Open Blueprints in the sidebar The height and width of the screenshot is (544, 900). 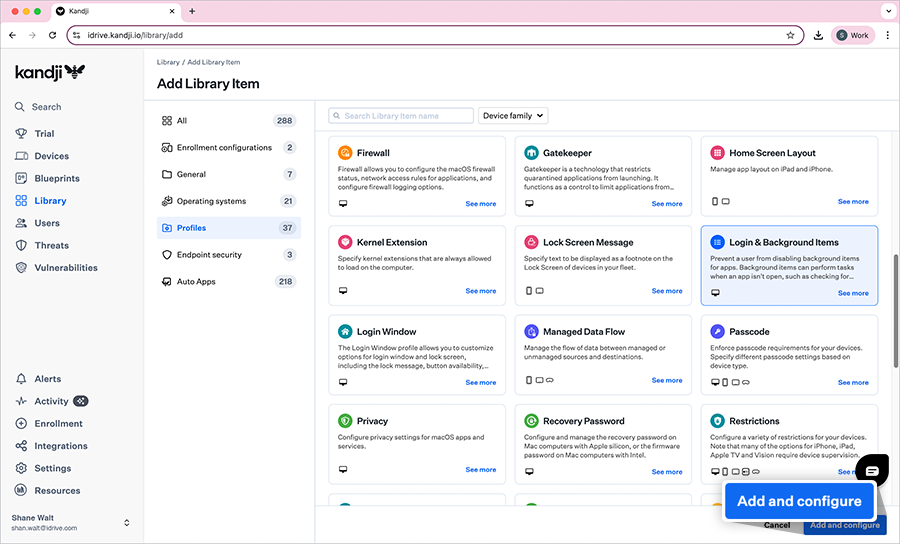click(x=56, y=178)
